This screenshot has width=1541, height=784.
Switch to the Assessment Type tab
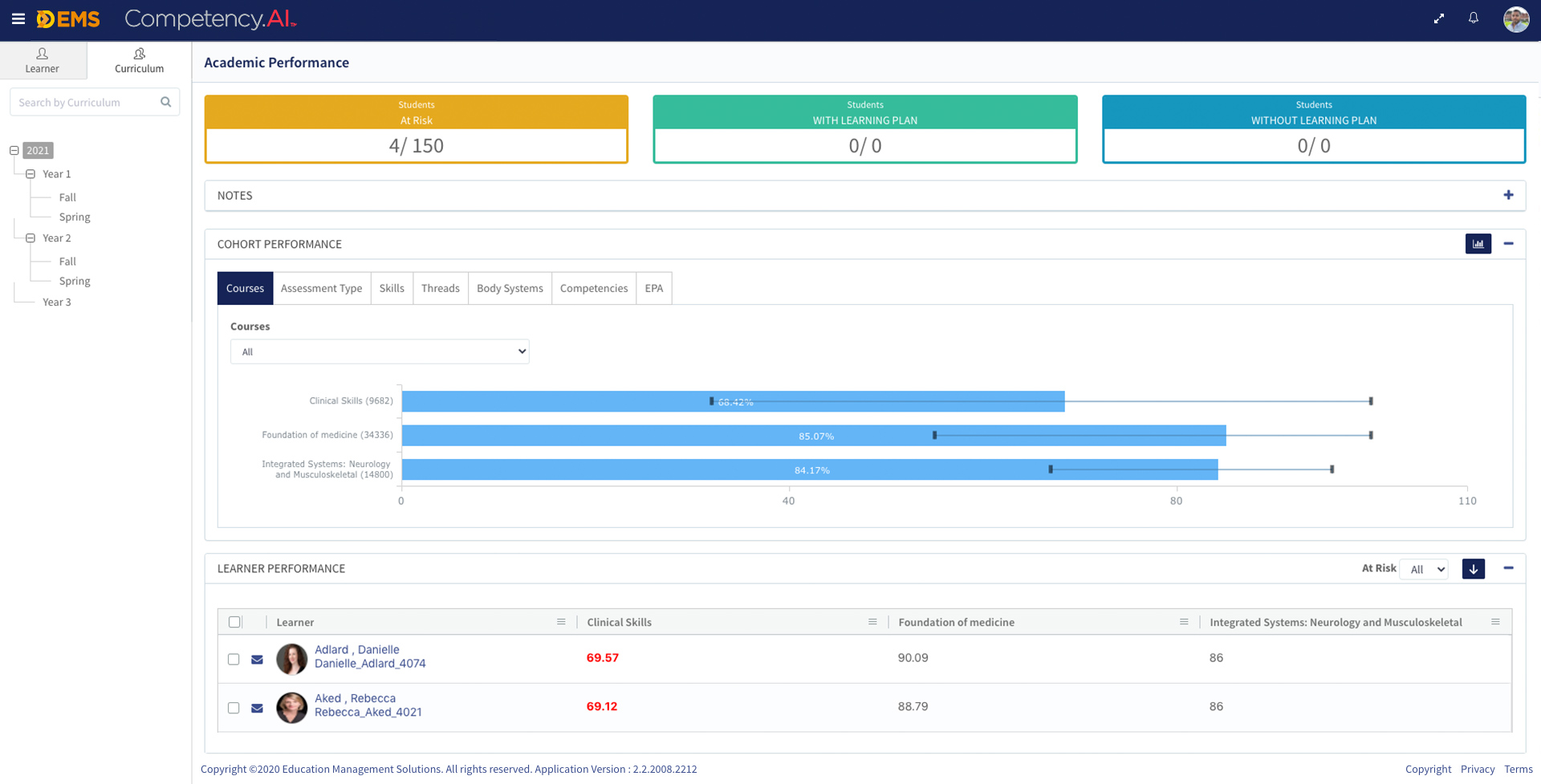tap(321, 288)
